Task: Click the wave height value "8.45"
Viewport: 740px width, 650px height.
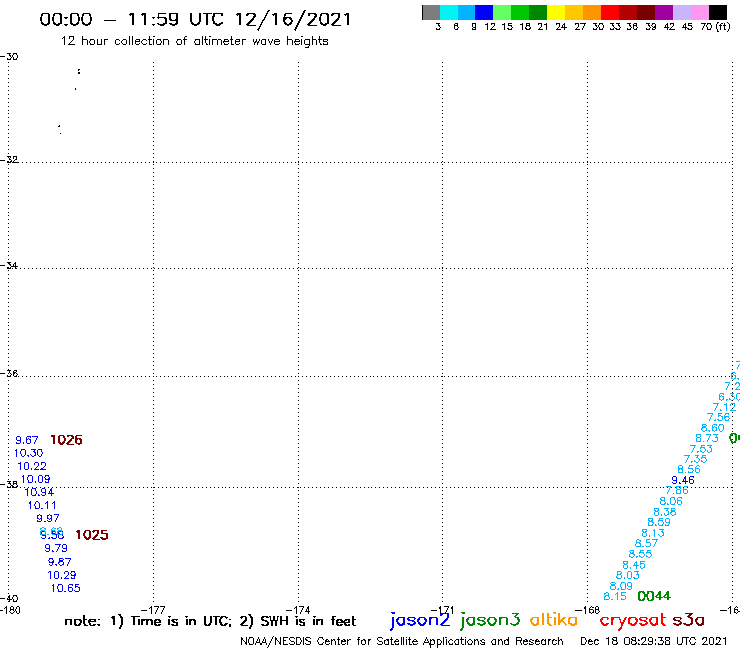Action: click(634, 565)
